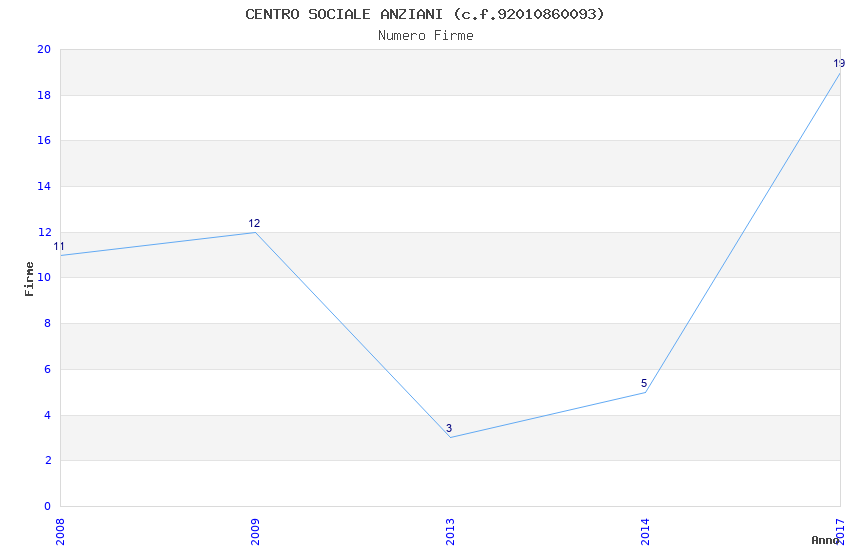Select the data label 19 for 2017

(x=839, y=63)
